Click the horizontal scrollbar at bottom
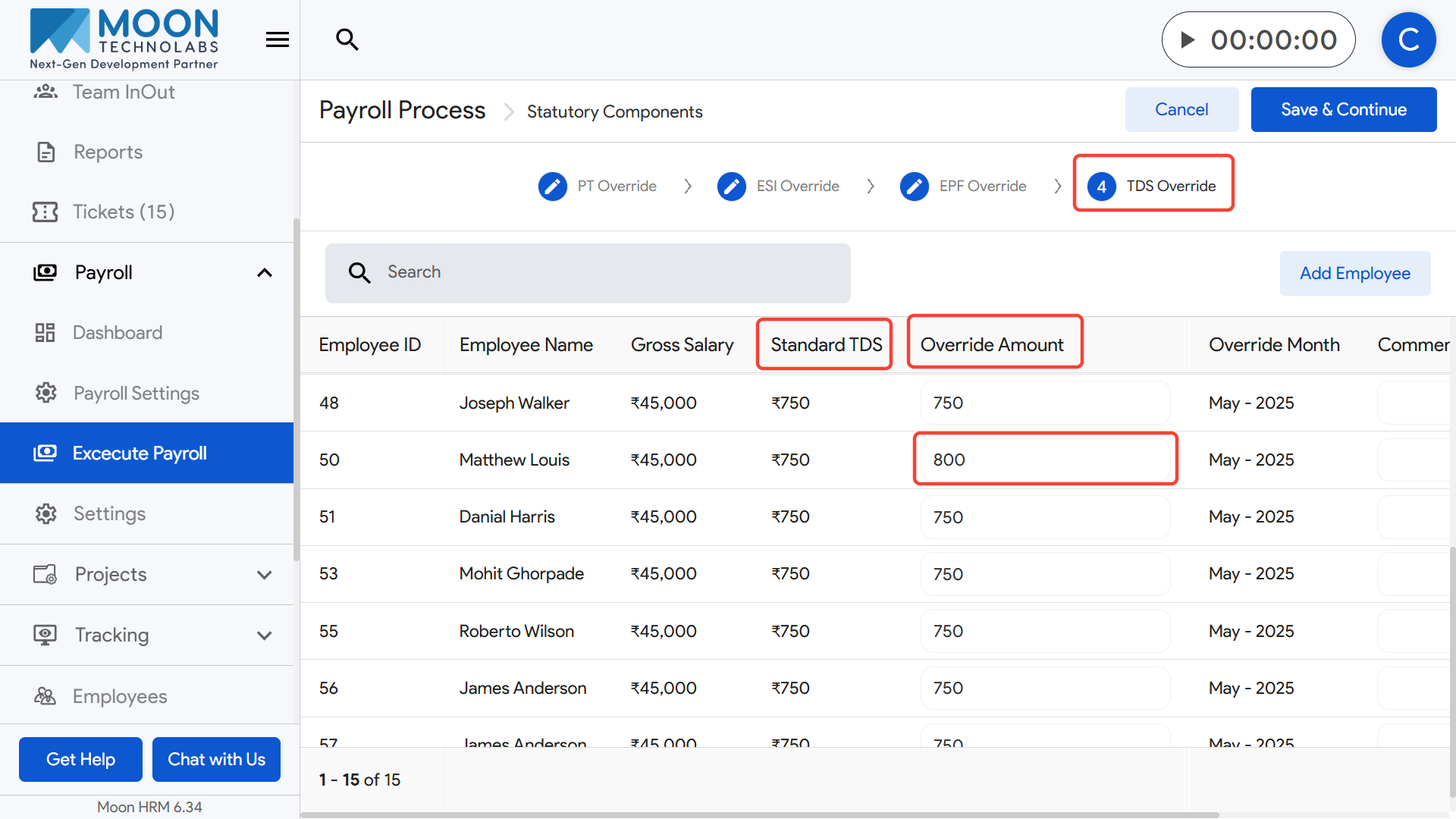Viewport: 1456px width, 819px height. 758,814
